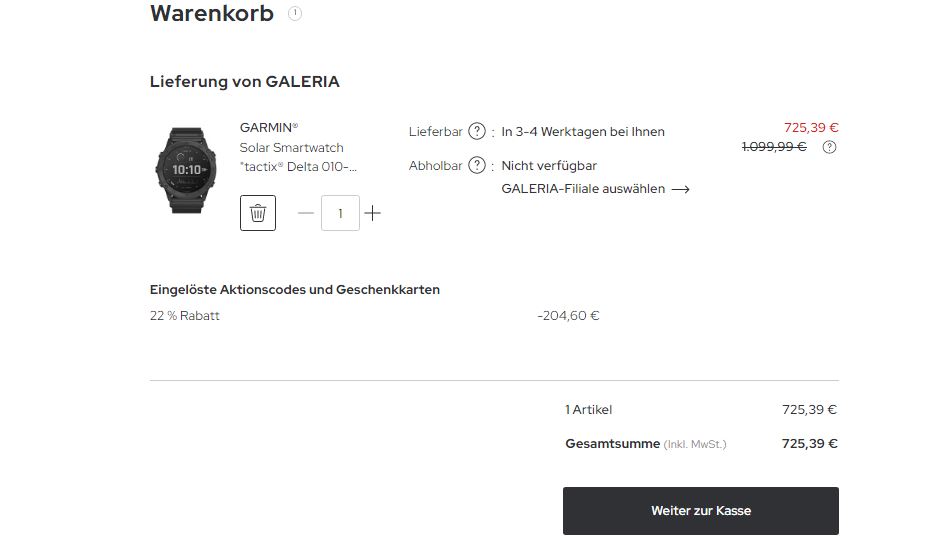
Task: Click the red 725,39 € sale price
Action: tap(811, 127)
